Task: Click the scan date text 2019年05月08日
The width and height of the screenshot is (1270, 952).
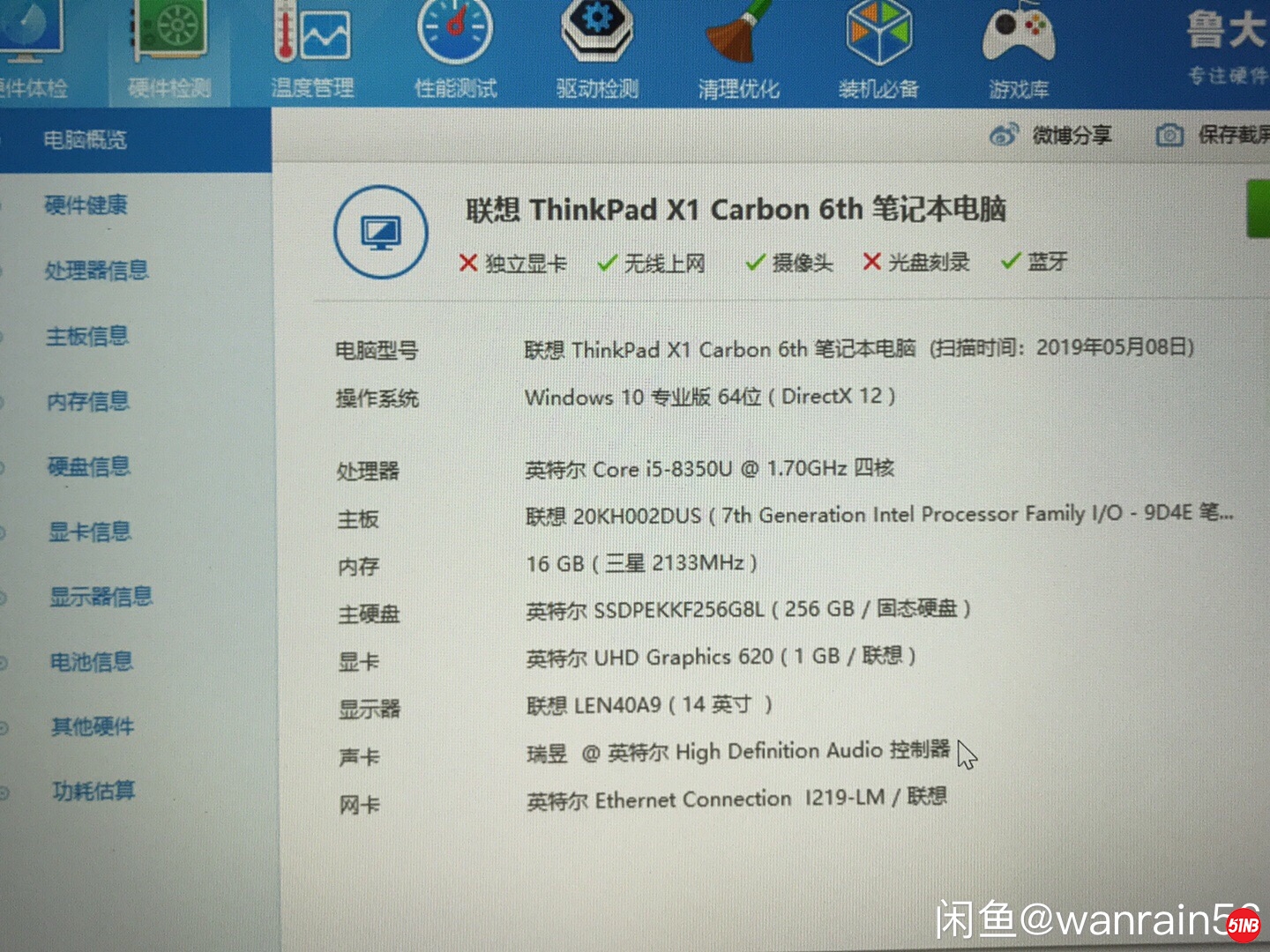Action: click(x=1115, y=346)
